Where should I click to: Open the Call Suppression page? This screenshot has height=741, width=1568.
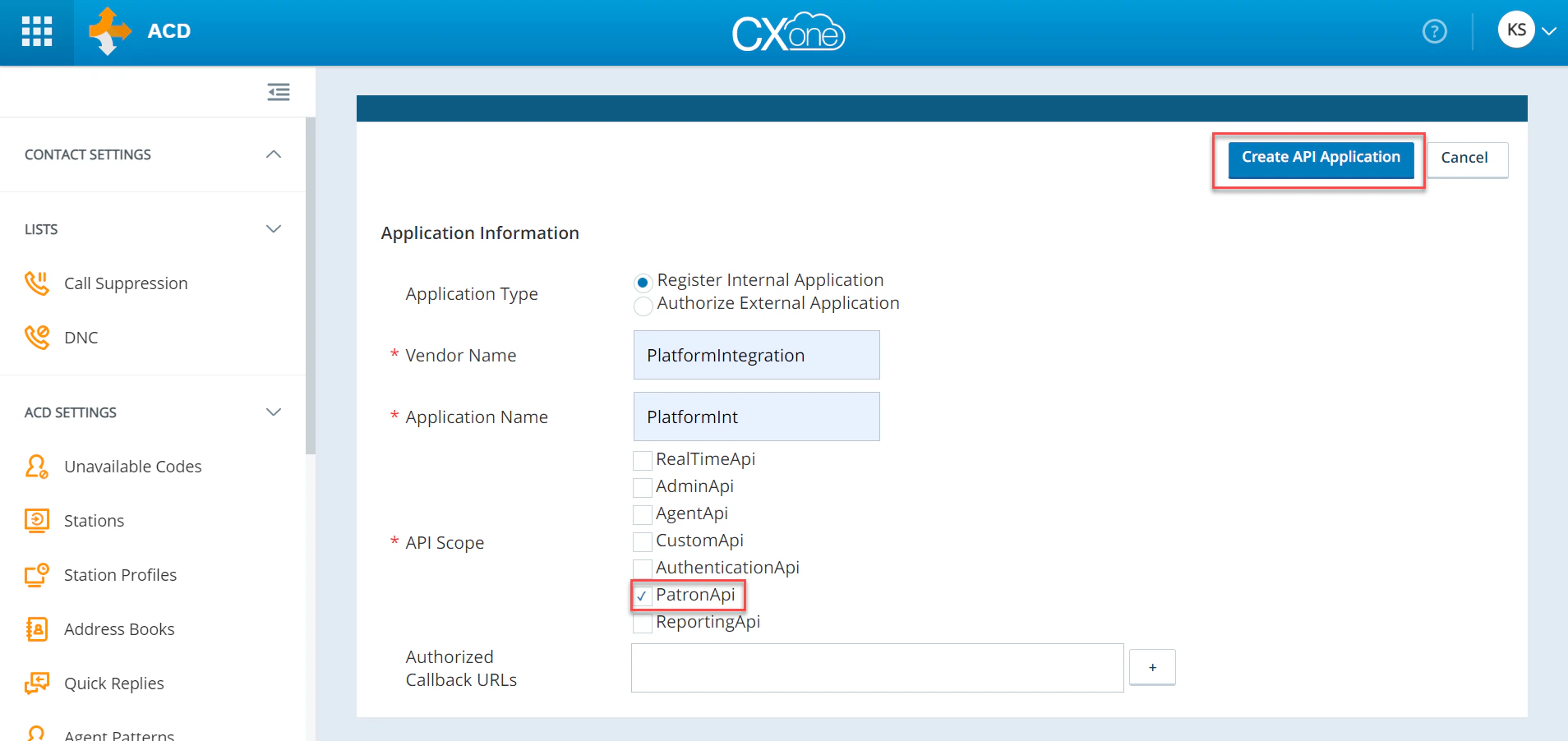click(x=126, y=283)
